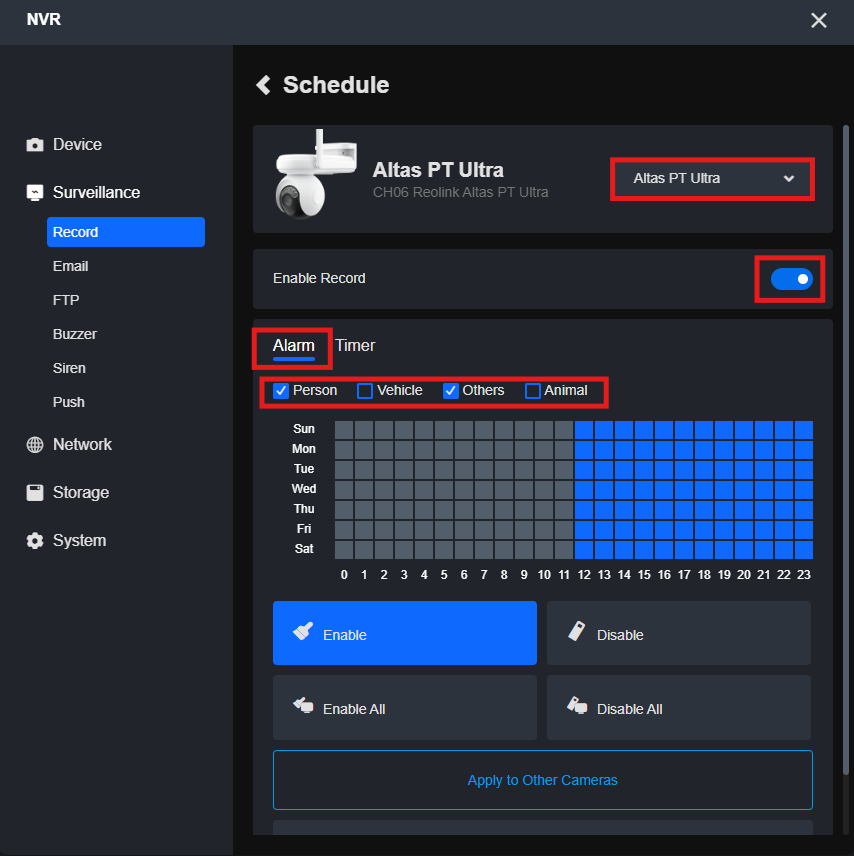
Task: Click the Wed day label
Action: [304, 489]
